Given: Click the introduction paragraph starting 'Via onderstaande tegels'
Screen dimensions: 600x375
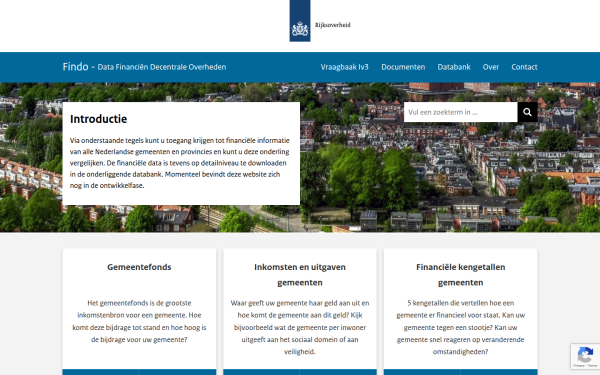Looking at the screenshot, I should (x=179, y=163).
